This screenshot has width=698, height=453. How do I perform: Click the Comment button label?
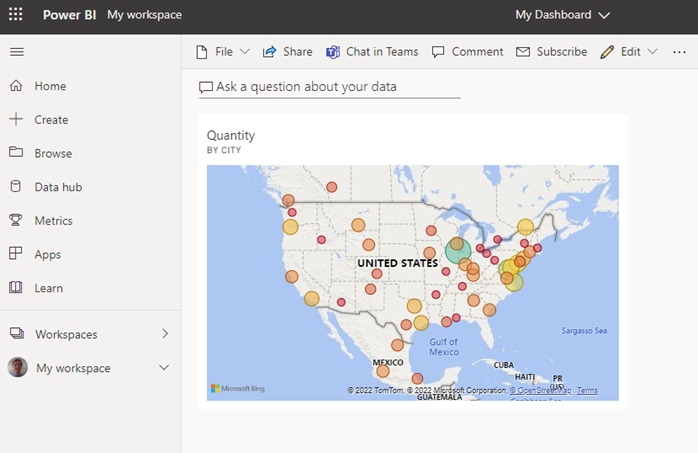(477, 52)
